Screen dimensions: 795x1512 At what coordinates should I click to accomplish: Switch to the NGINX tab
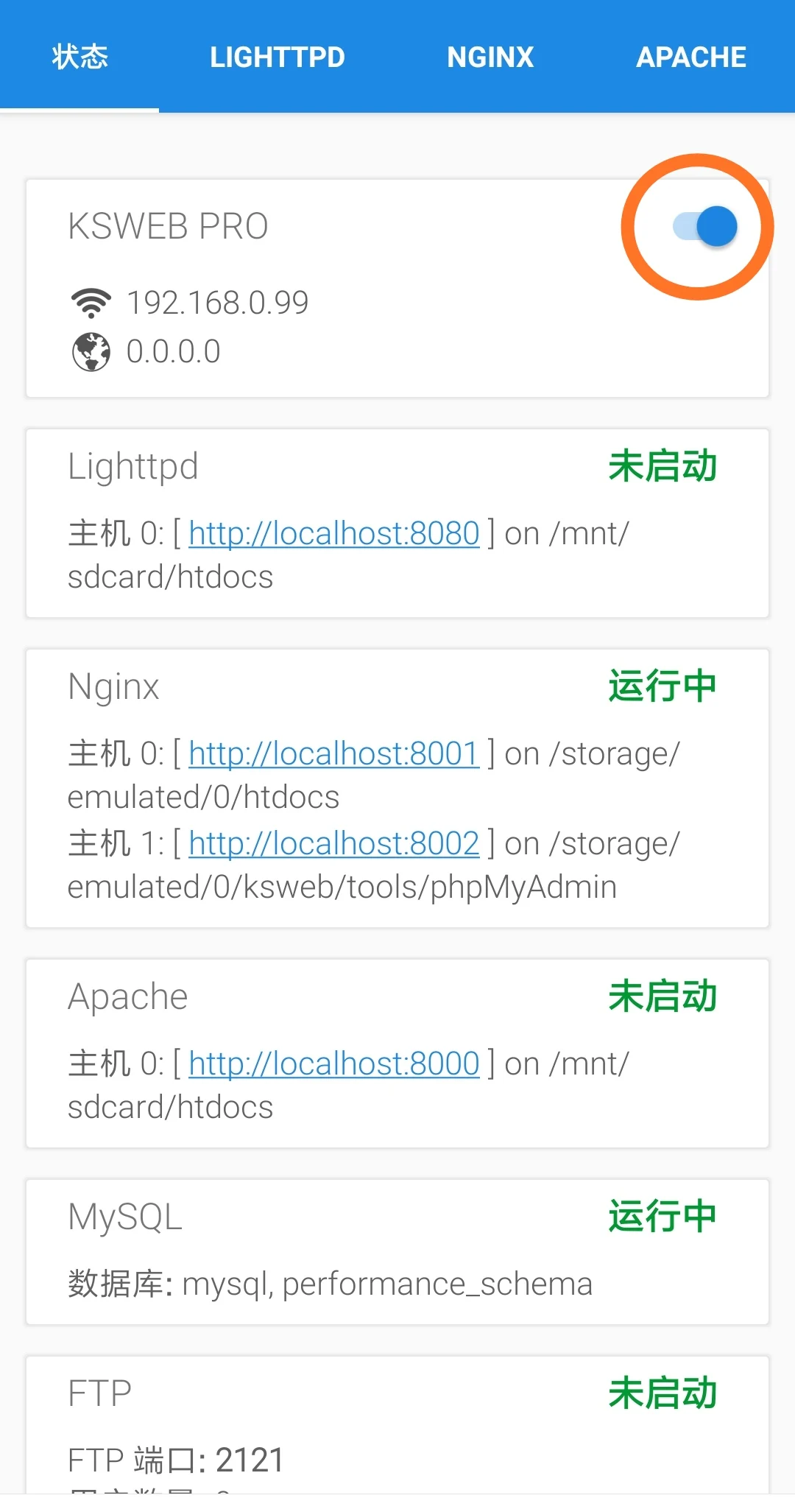coord(490,57)
